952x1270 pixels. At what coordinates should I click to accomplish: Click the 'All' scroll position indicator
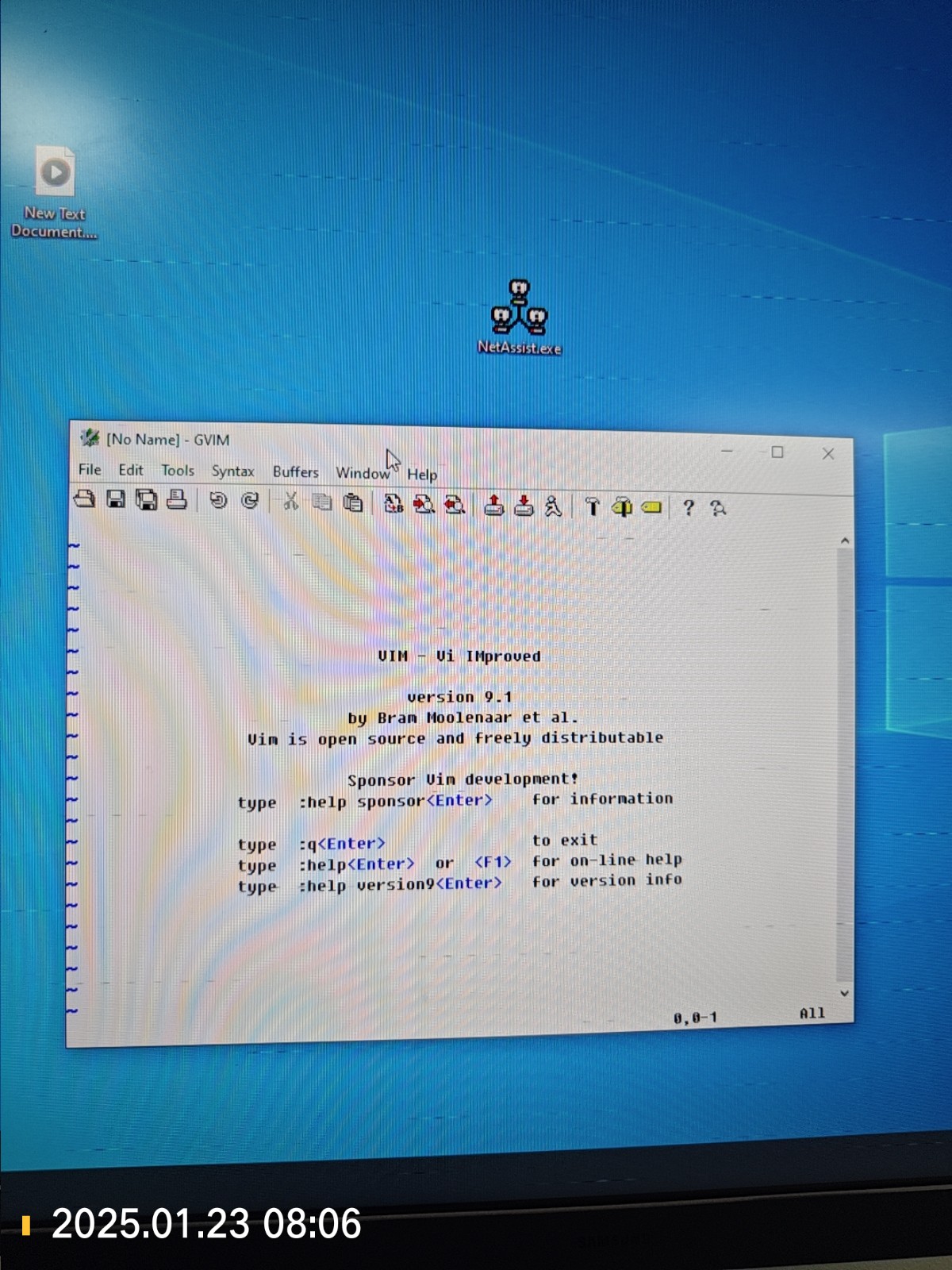click(812, 1014)
